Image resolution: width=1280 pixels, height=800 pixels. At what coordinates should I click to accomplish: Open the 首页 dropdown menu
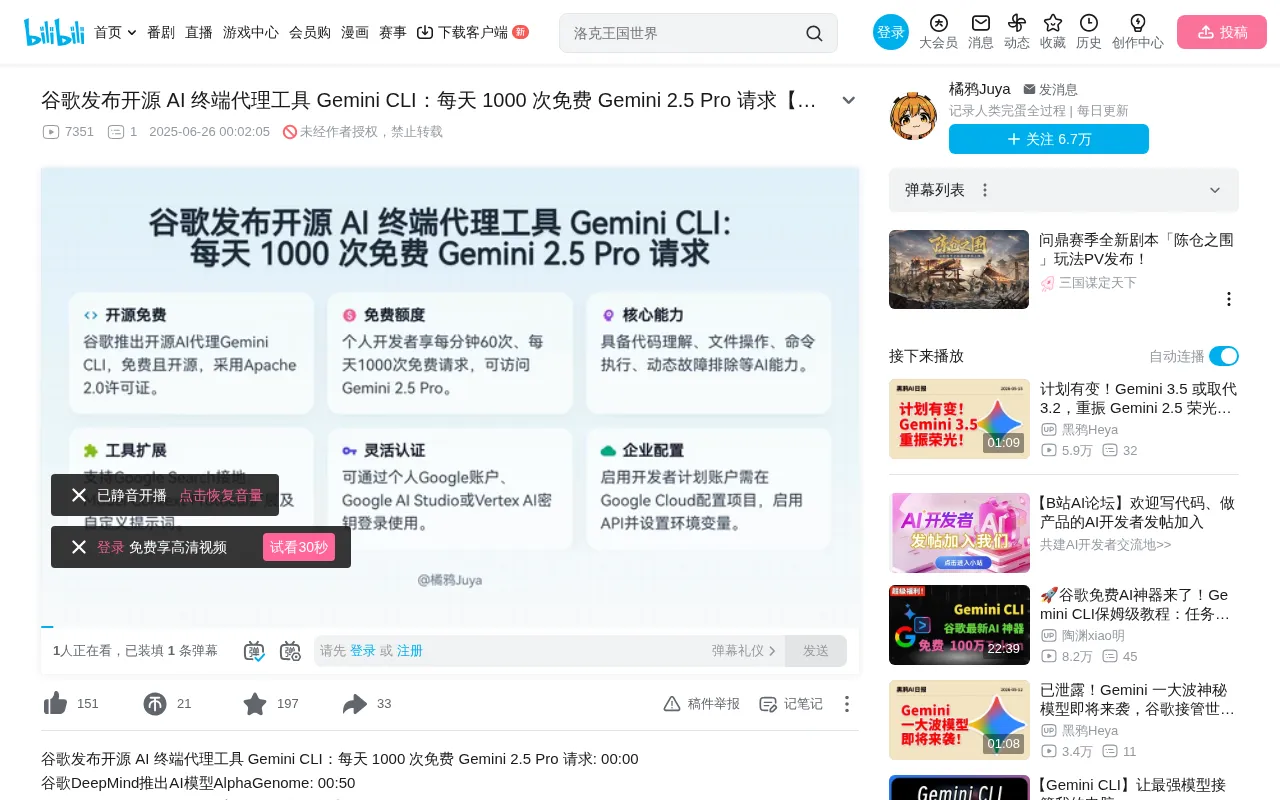115,32
